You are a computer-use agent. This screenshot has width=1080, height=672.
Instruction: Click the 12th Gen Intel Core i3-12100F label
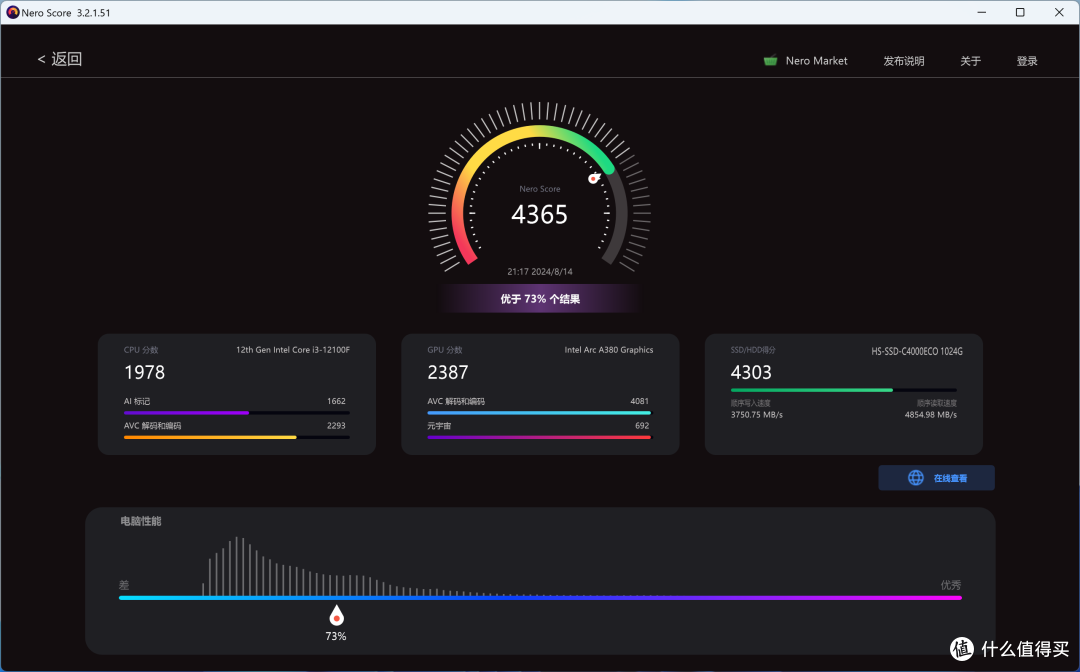pos(293,350)
